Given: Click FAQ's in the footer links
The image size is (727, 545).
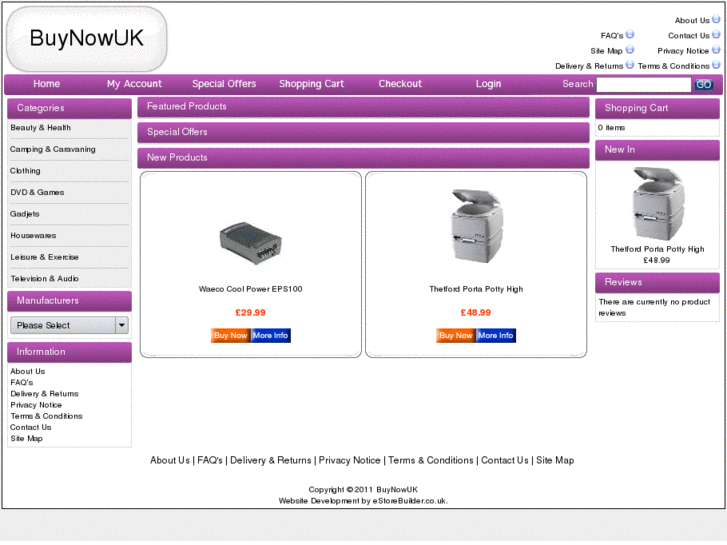Looking at the screenshot, I should click(210, 461).
